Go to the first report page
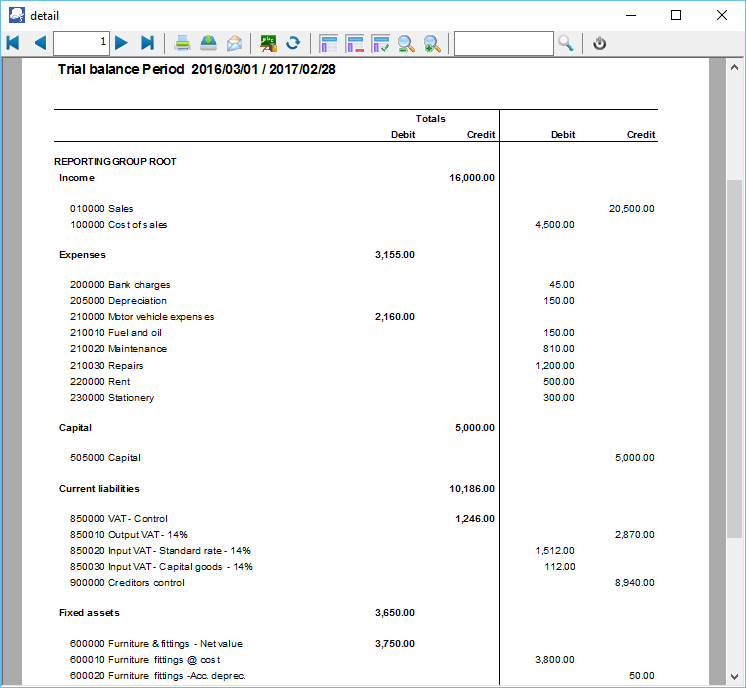Viewport: 746px width, 688px height. pyautogui.click(x=13, y=43)
